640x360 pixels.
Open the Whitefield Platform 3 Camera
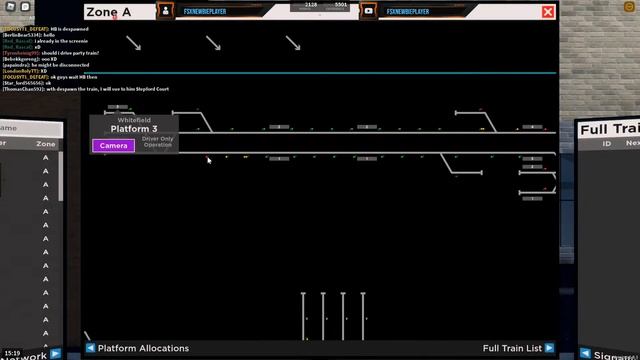[x=113, y=146]
